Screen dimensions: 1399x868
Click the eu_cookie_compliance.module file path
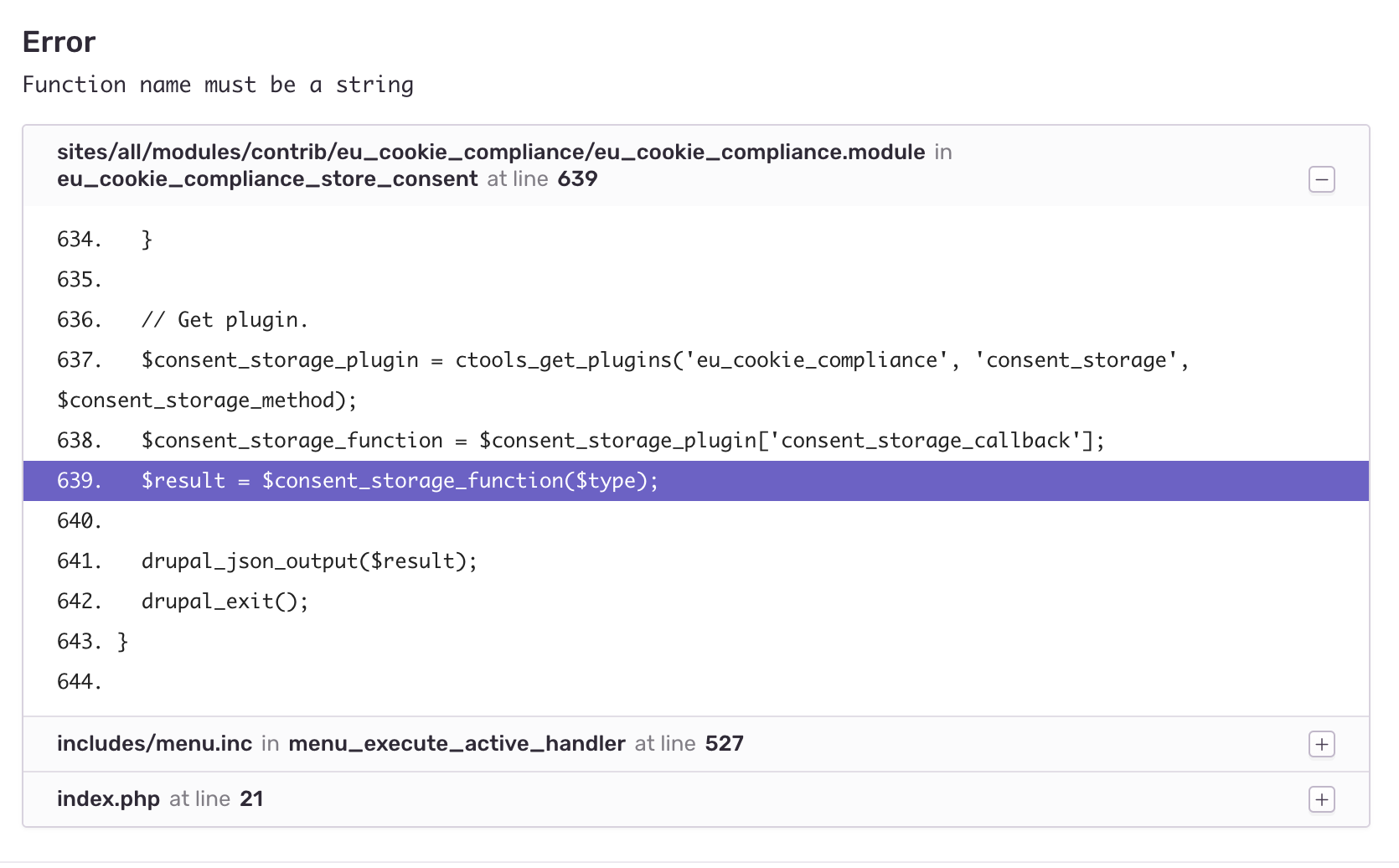(490, 152)
